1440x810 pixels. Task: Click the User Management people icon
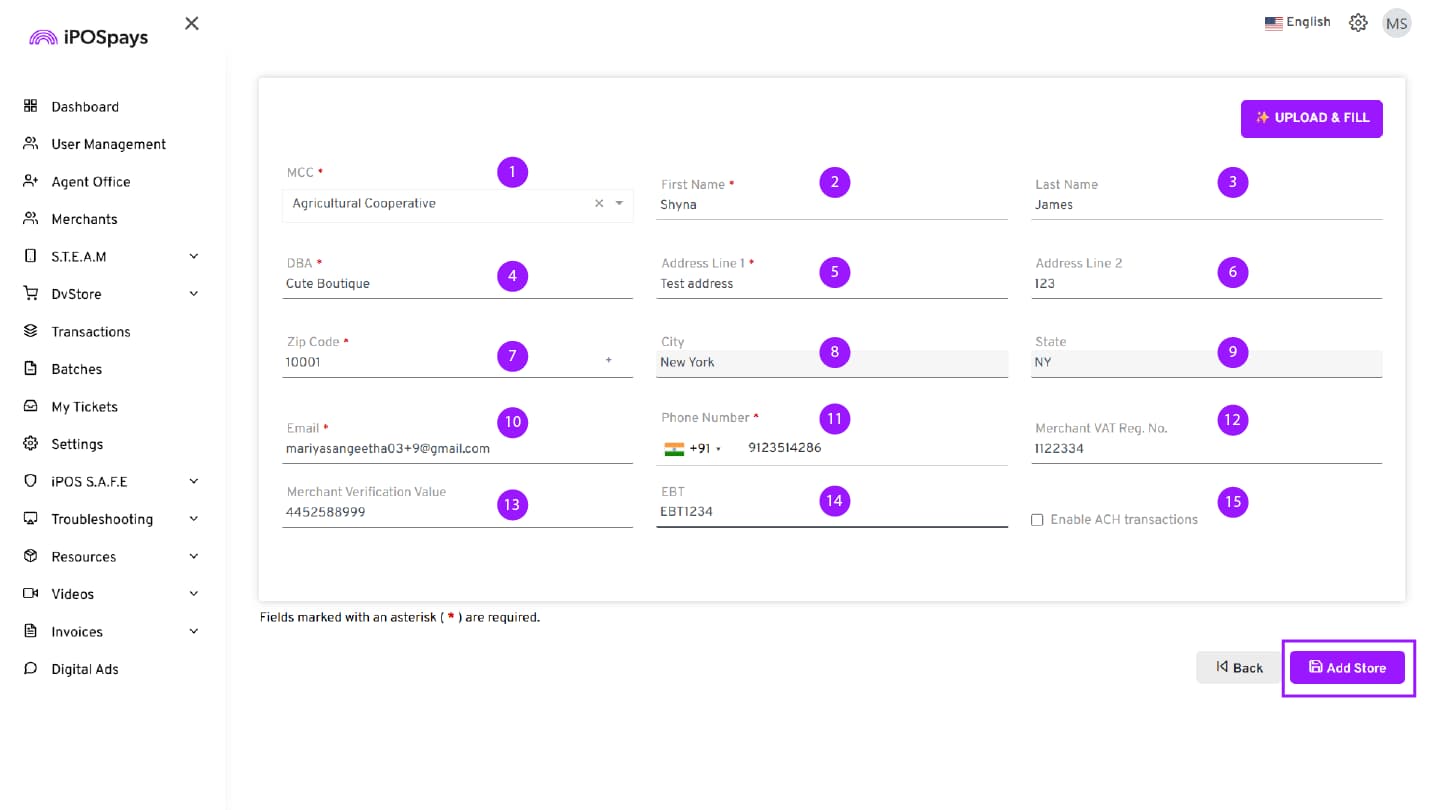click(30, 144)
